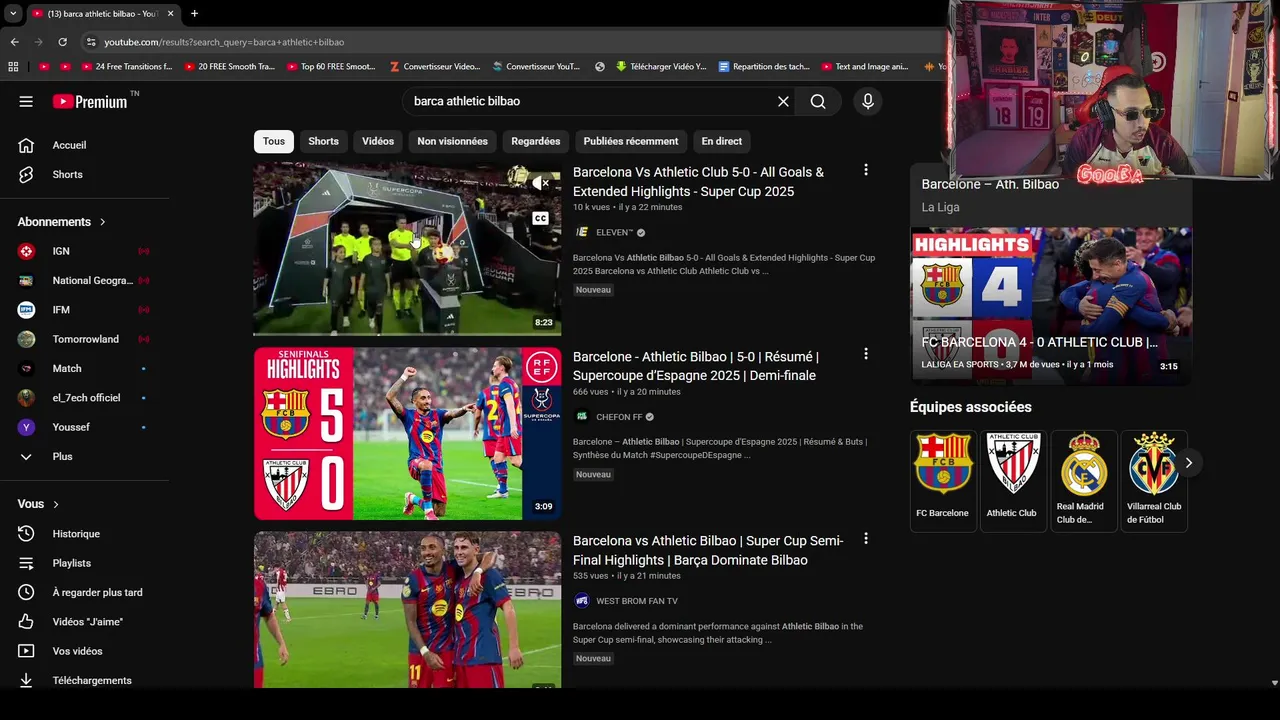Visit the WEST BROM FAN TV channel
The image size is (1280, 720).
(x=637, y=601)
